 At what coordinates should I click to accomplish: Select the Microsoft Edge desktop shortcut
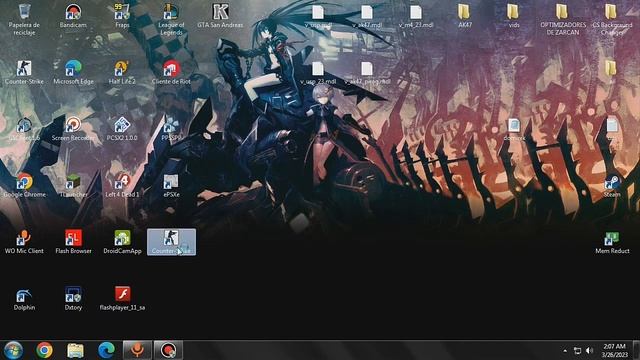pos(73,73)
